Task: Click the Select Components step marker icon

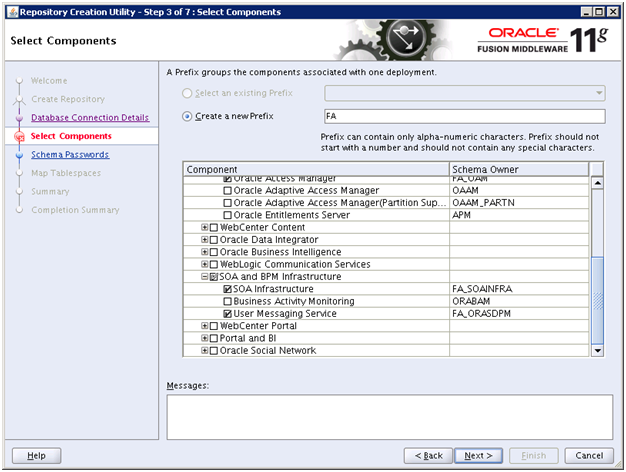Action: (19, 137)
